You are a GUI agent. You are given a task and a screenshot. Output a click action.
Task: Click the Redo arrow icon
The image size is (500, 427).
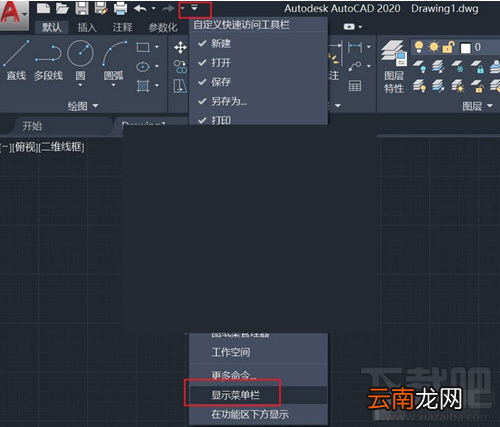[168, 8]
